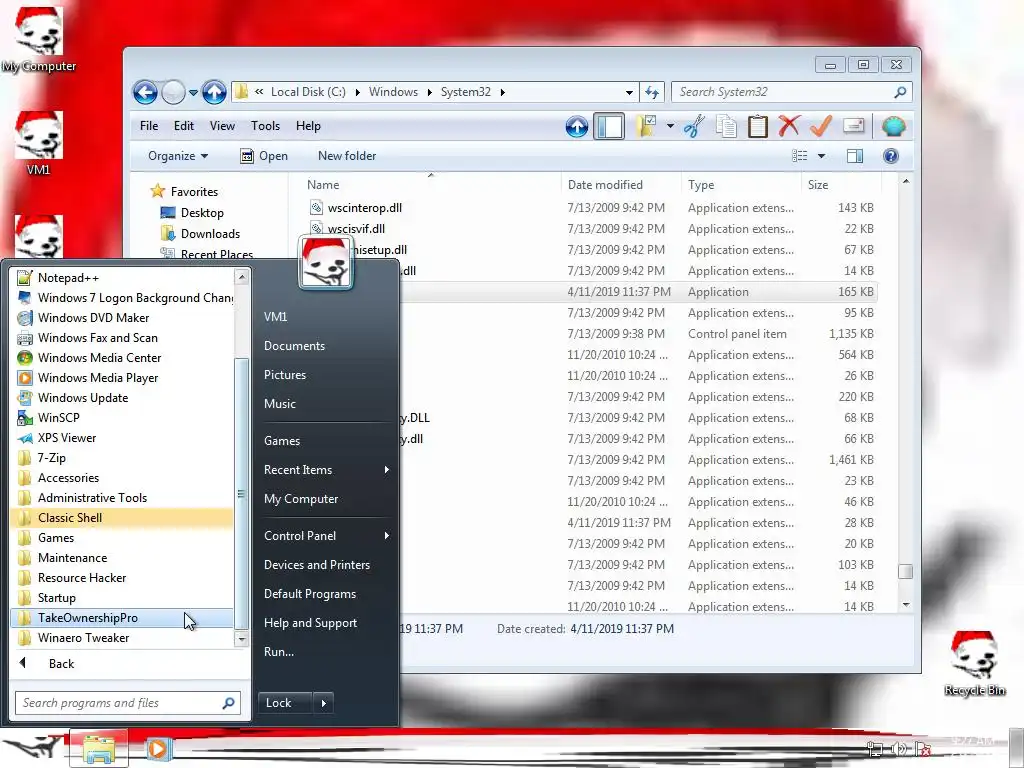Click Windows segment in address breadcrumb
The image size is (1024, 768).
(393, 92)
